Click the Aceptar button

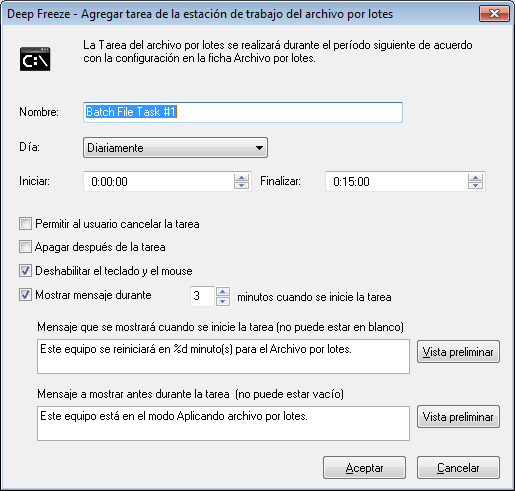click(x=364, y=468)
